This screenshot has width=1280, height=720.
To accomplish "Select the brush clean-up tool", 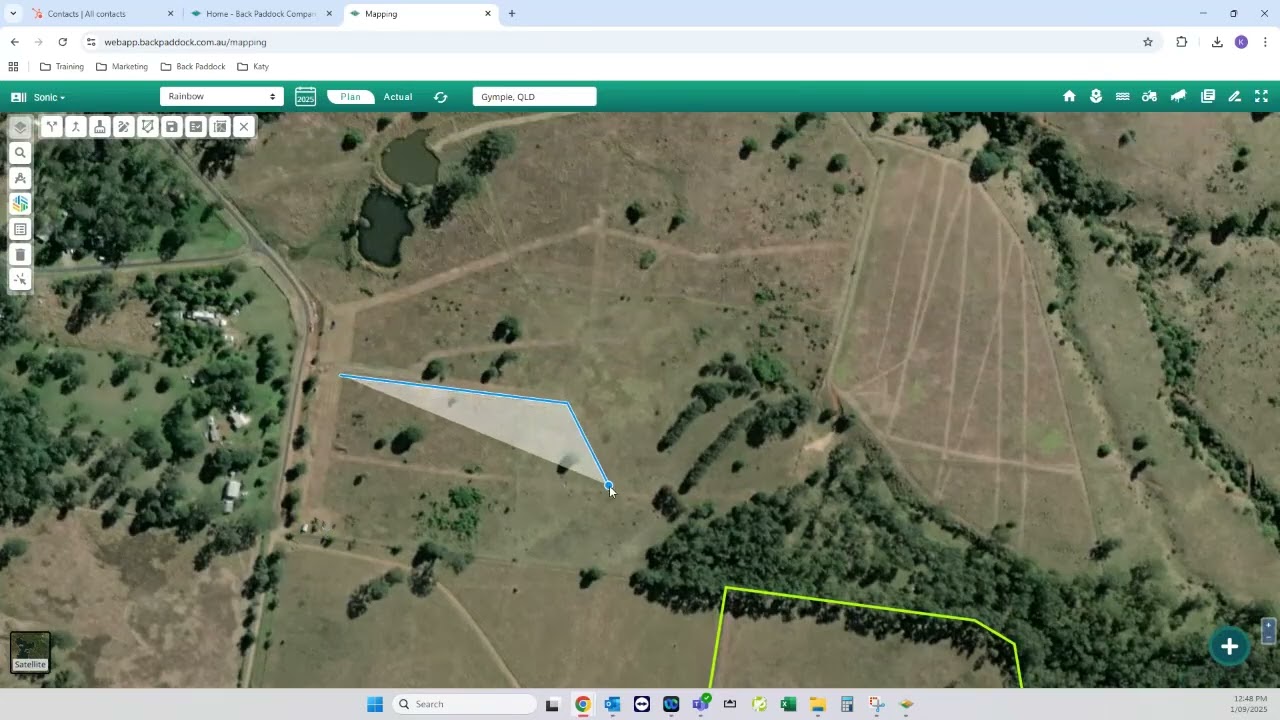I will coord(99,127).
